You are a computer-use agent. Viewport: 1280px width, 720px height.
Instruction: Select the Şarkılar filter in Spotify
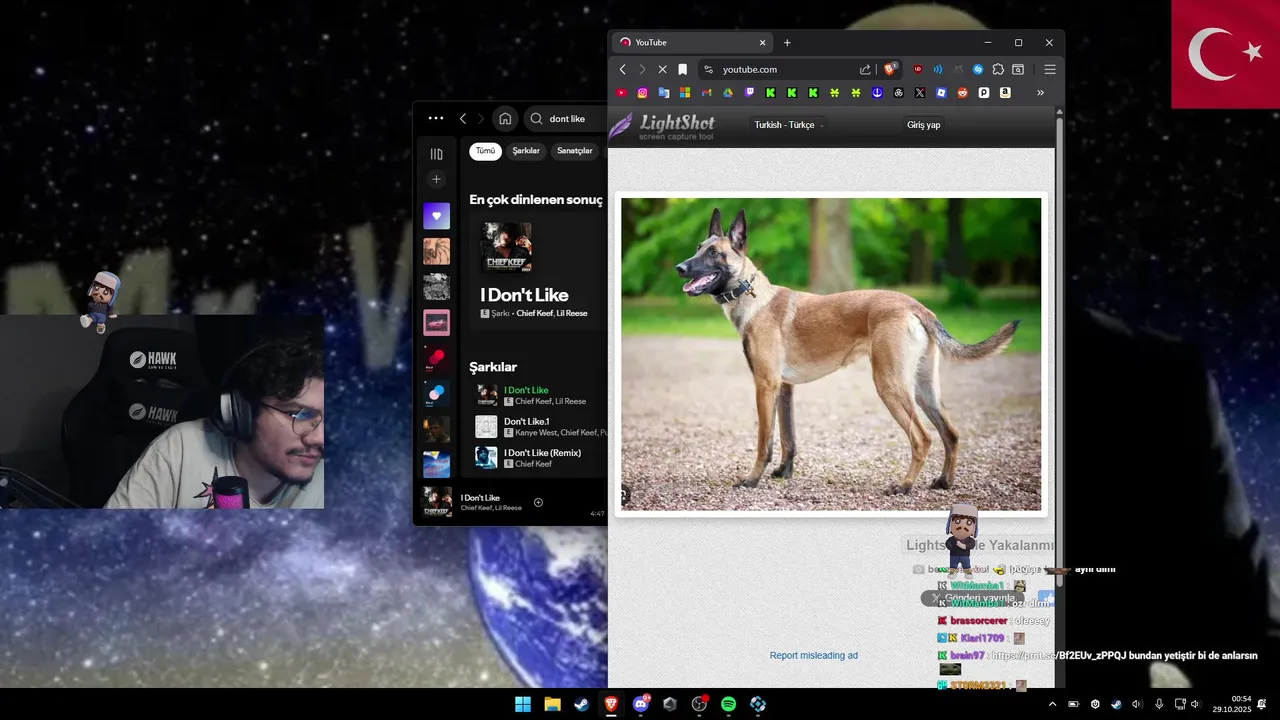[526, 151]
